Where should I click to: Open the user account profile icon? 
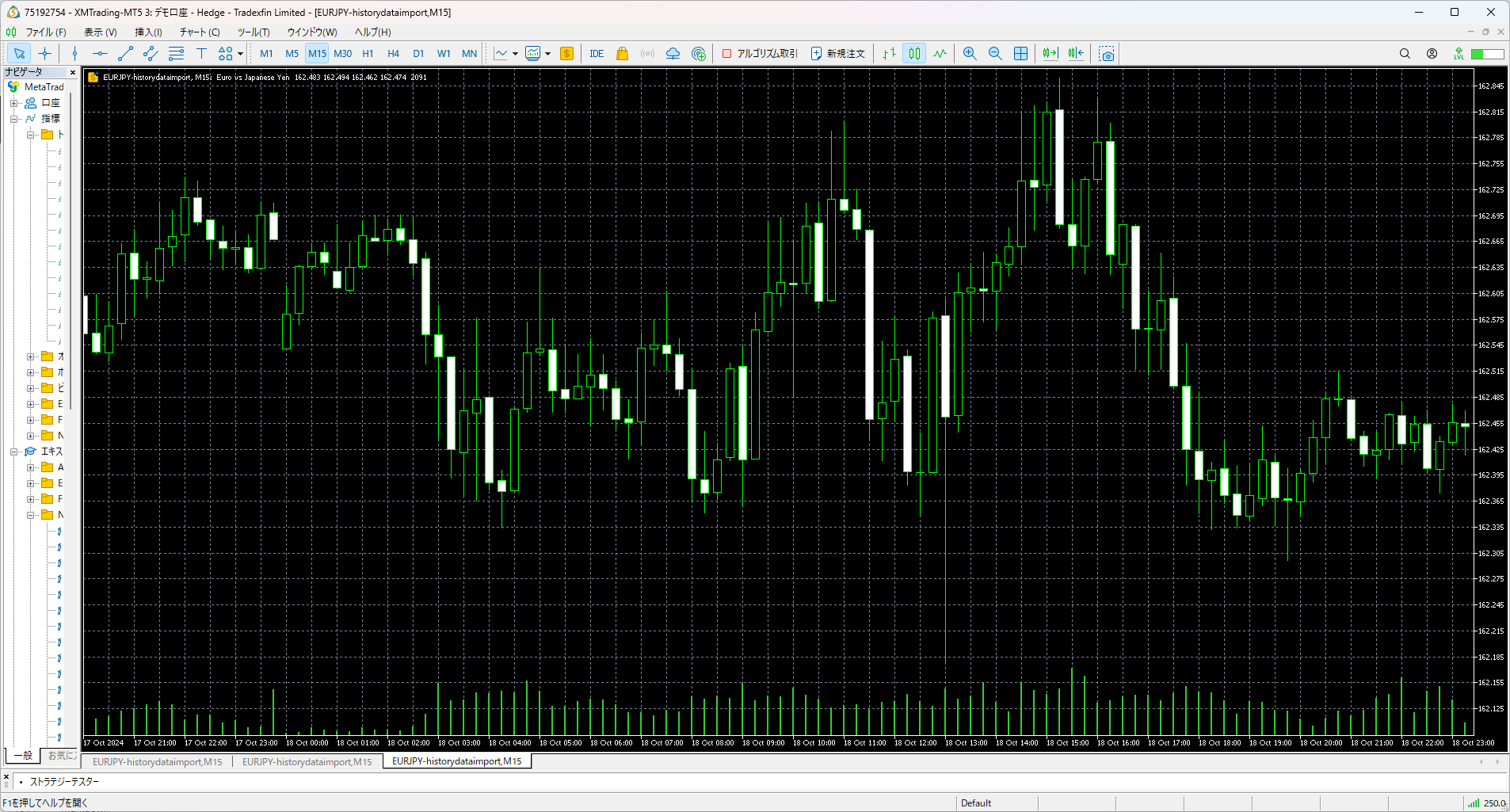(1432, 53)
